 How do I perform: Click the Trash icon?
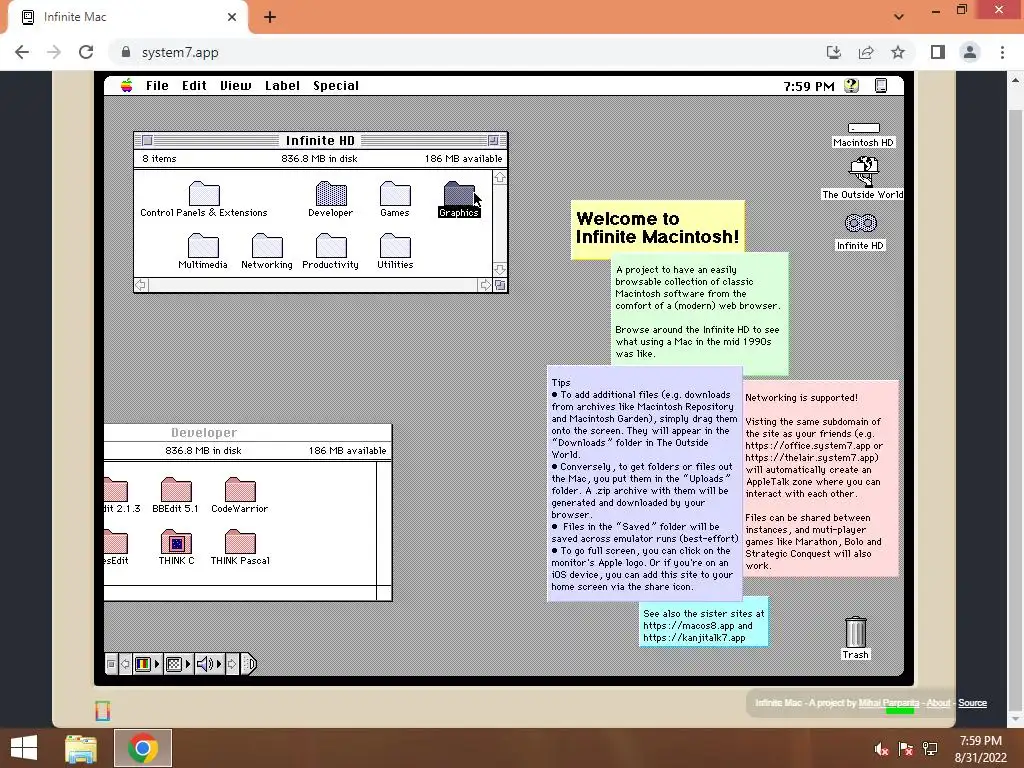[x=856, y=632]
